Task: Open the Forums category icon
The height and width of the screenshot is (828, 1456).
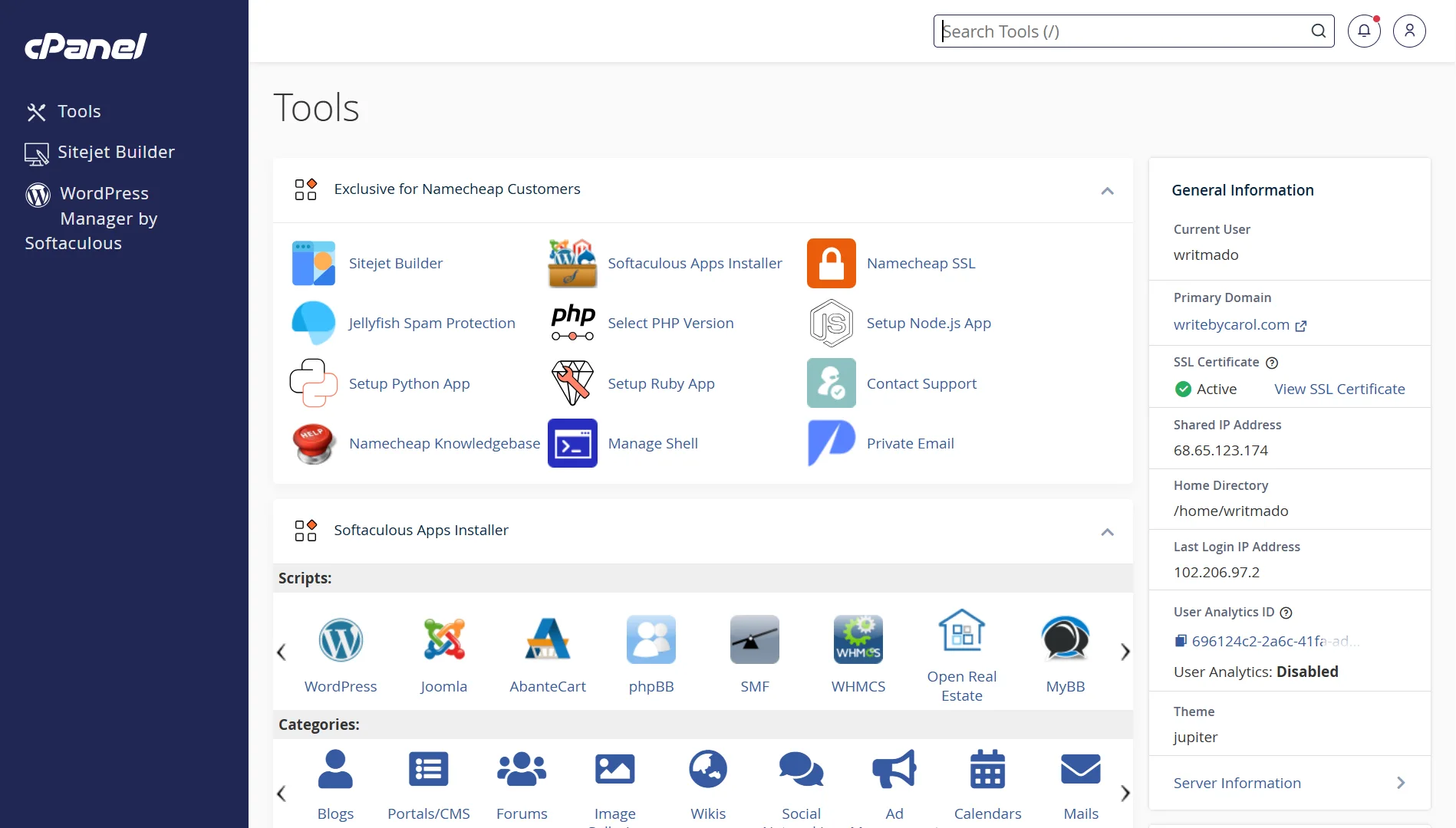Action: click(522, 769)
